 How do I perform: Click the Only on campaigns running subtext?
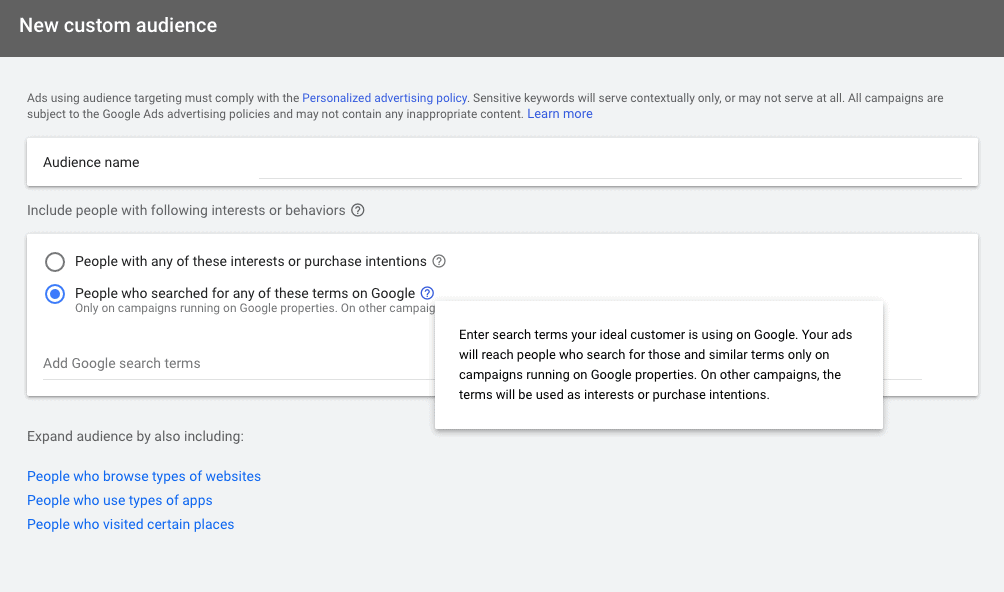pos(250,309)
